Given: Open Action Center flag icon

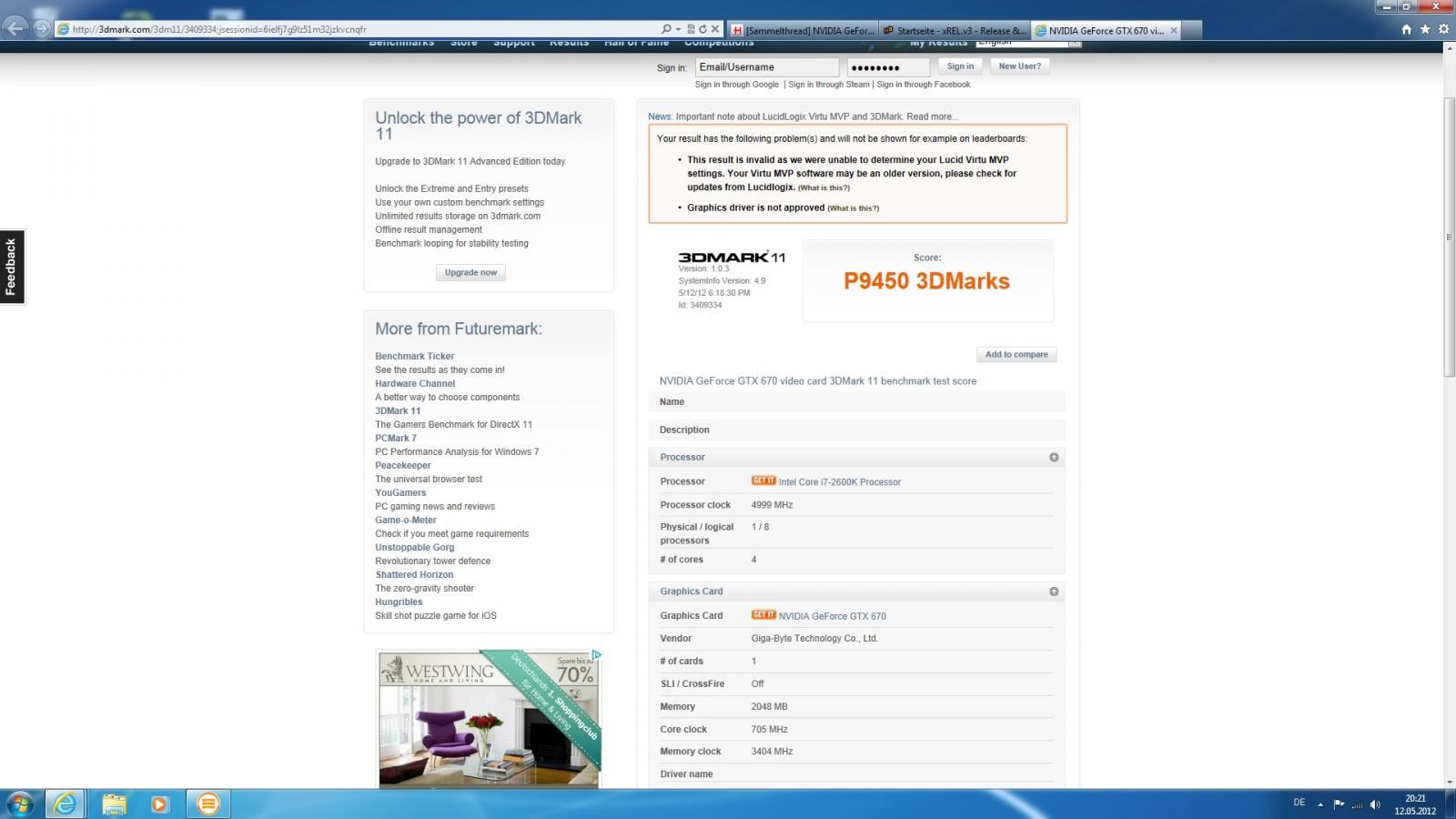Looking at the screenshot, I should coord(1339,804).
